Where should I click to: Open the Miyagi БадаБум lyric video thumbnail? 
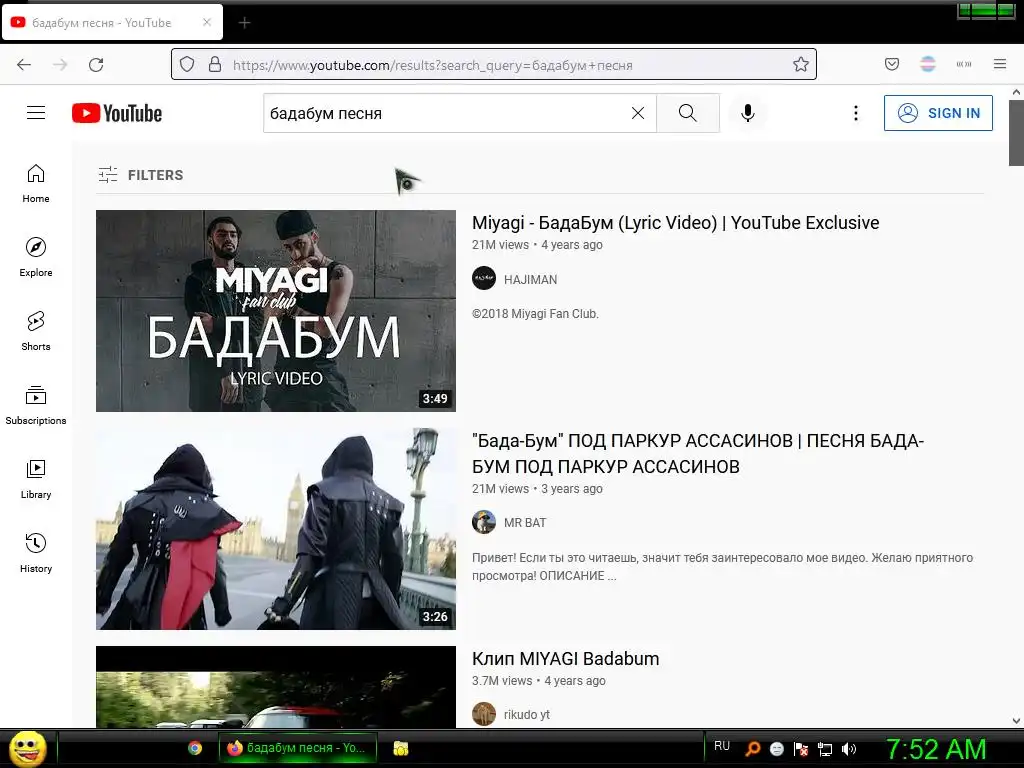pyautogui.click(x=276, y=311)
